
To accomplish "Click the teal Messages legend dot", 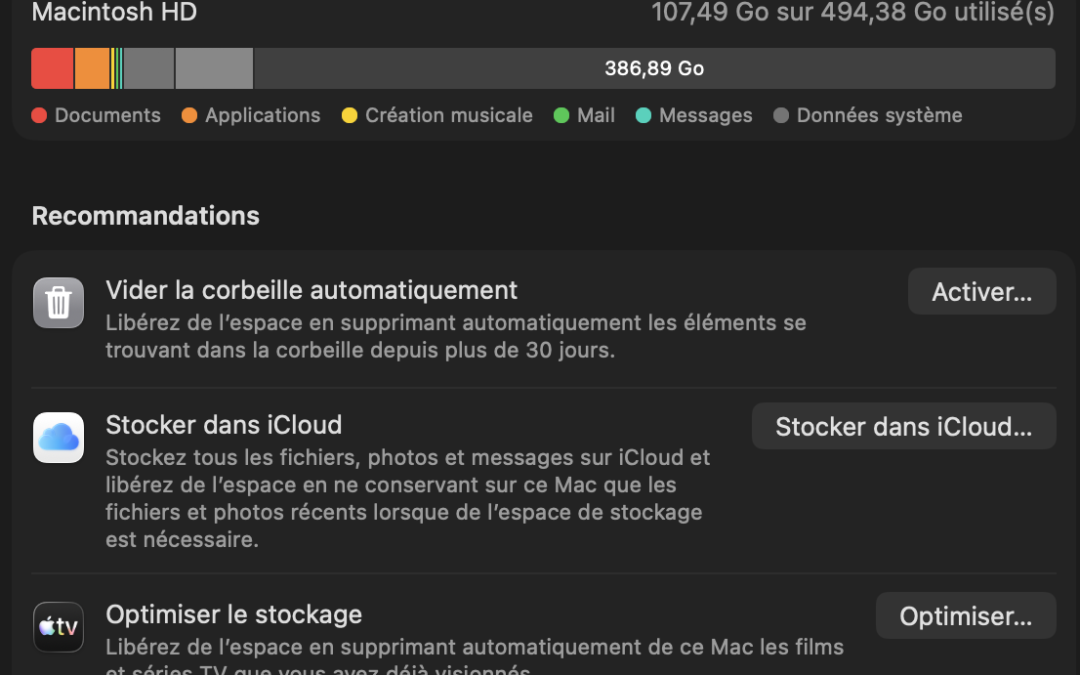I will tap(643, 116).
